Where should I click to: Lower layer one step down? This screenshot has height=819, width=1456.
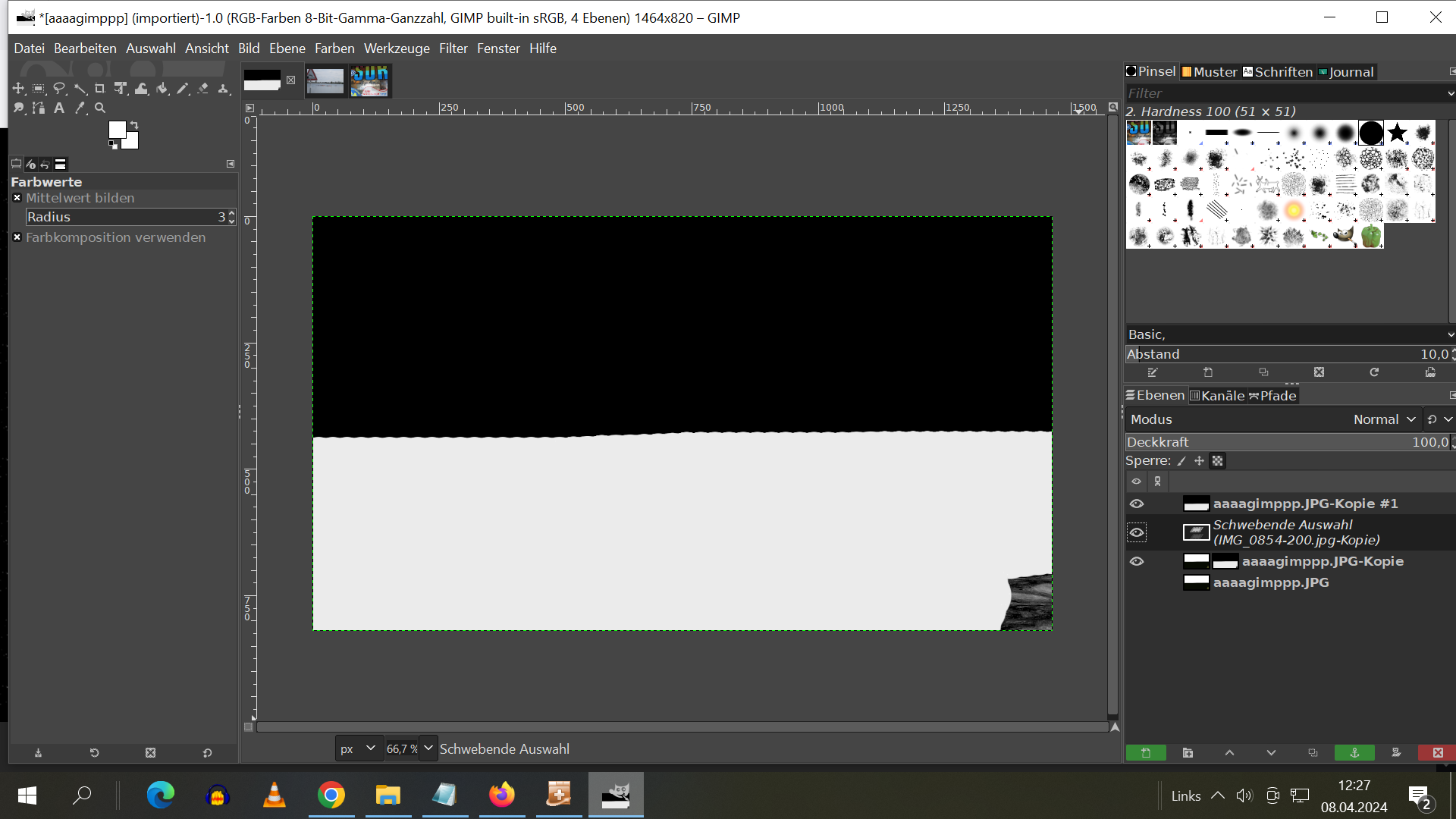click(1271, 752)
